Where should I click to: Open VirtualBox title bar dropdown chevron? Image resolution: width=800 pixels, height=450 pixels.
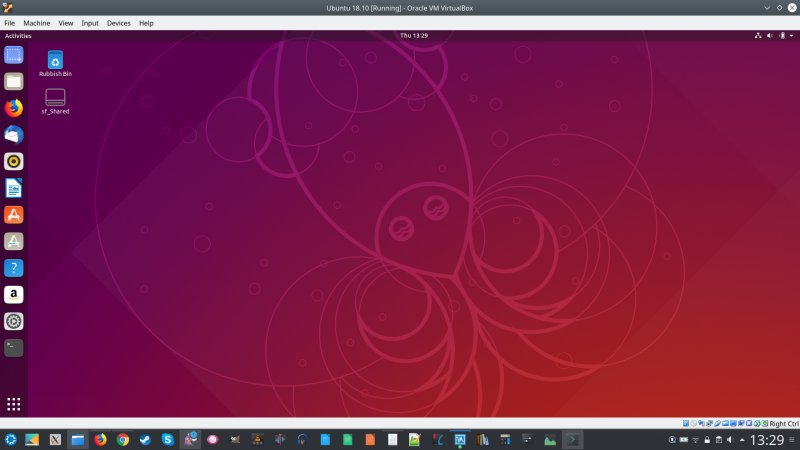(x=767, y=8)
